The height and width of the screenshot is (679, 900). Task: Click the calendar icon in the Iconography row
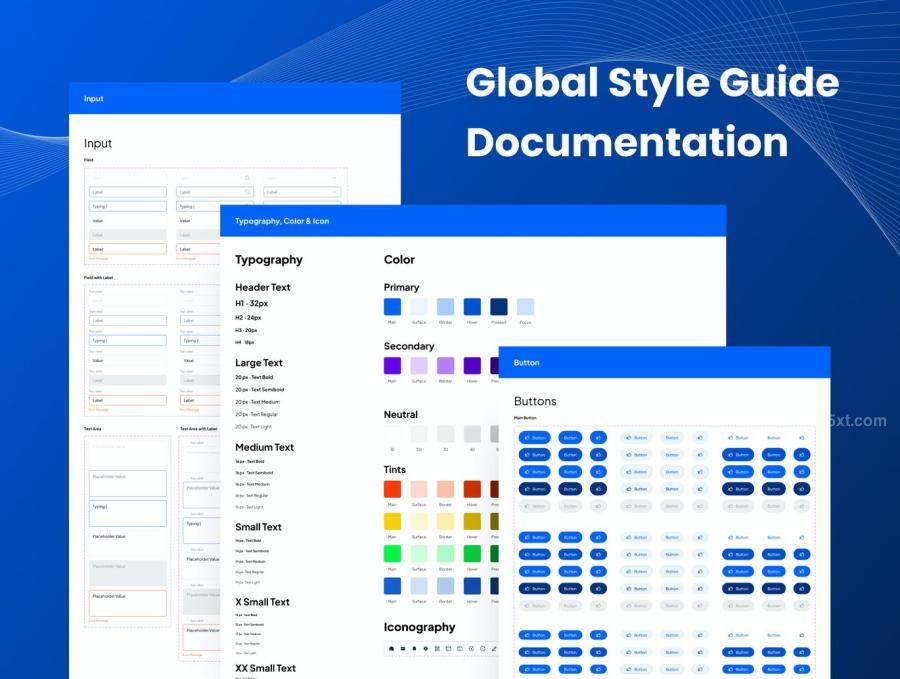(448, 649)
